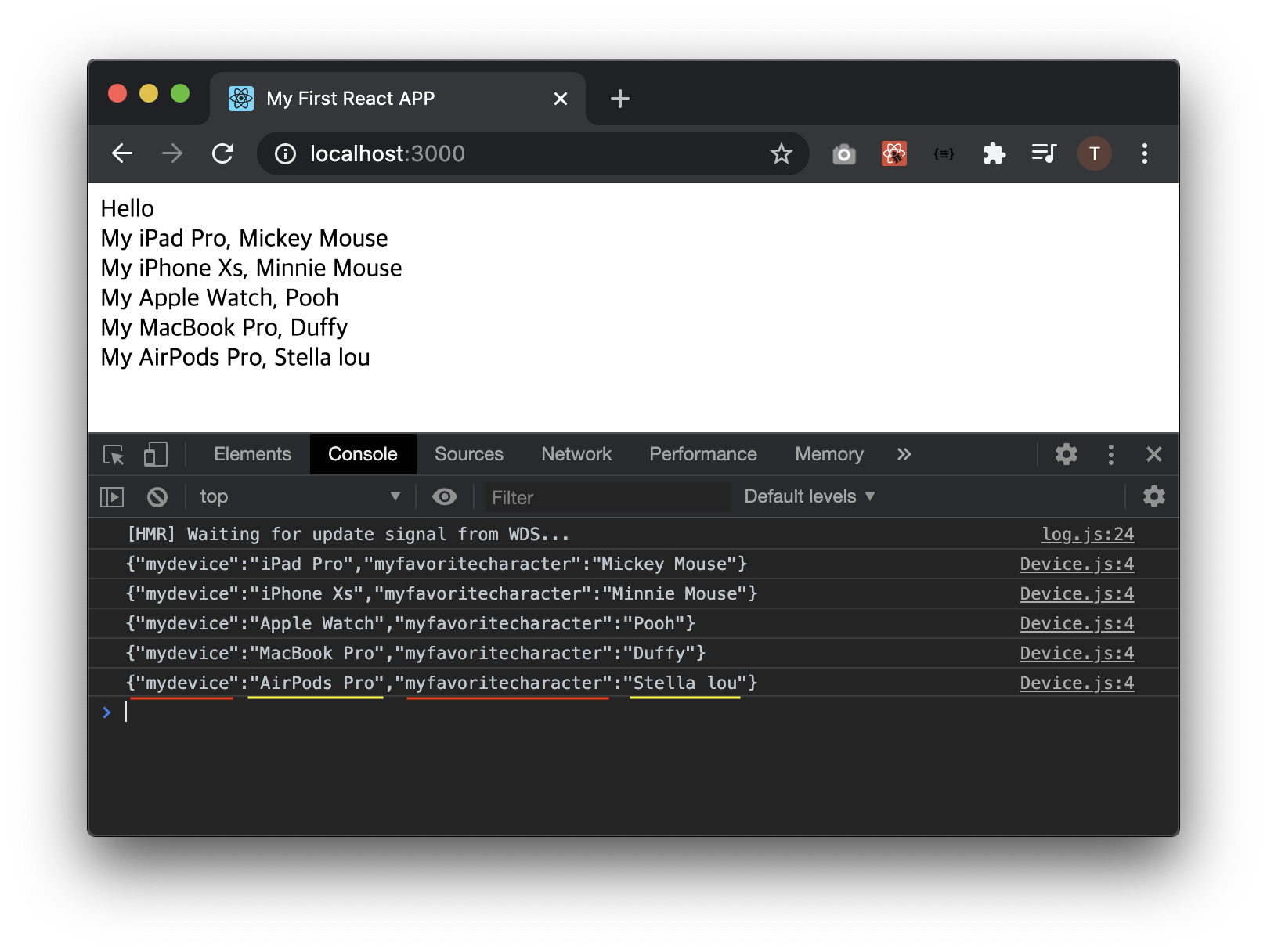Click the Mickey Mouse console log entry
Image resolution: width=1267 pixels, height=952 pixels.
436,564
